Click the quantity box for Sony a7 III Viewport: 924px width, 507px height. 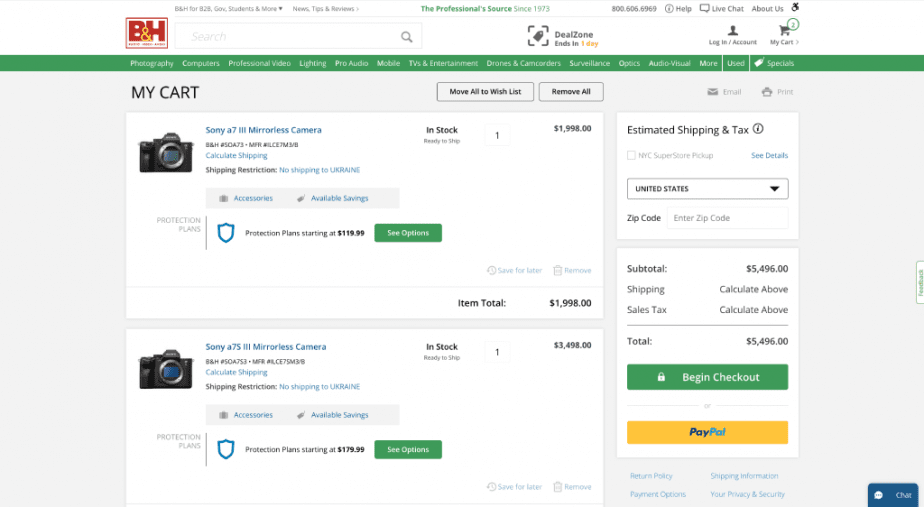tap(497, 136)
